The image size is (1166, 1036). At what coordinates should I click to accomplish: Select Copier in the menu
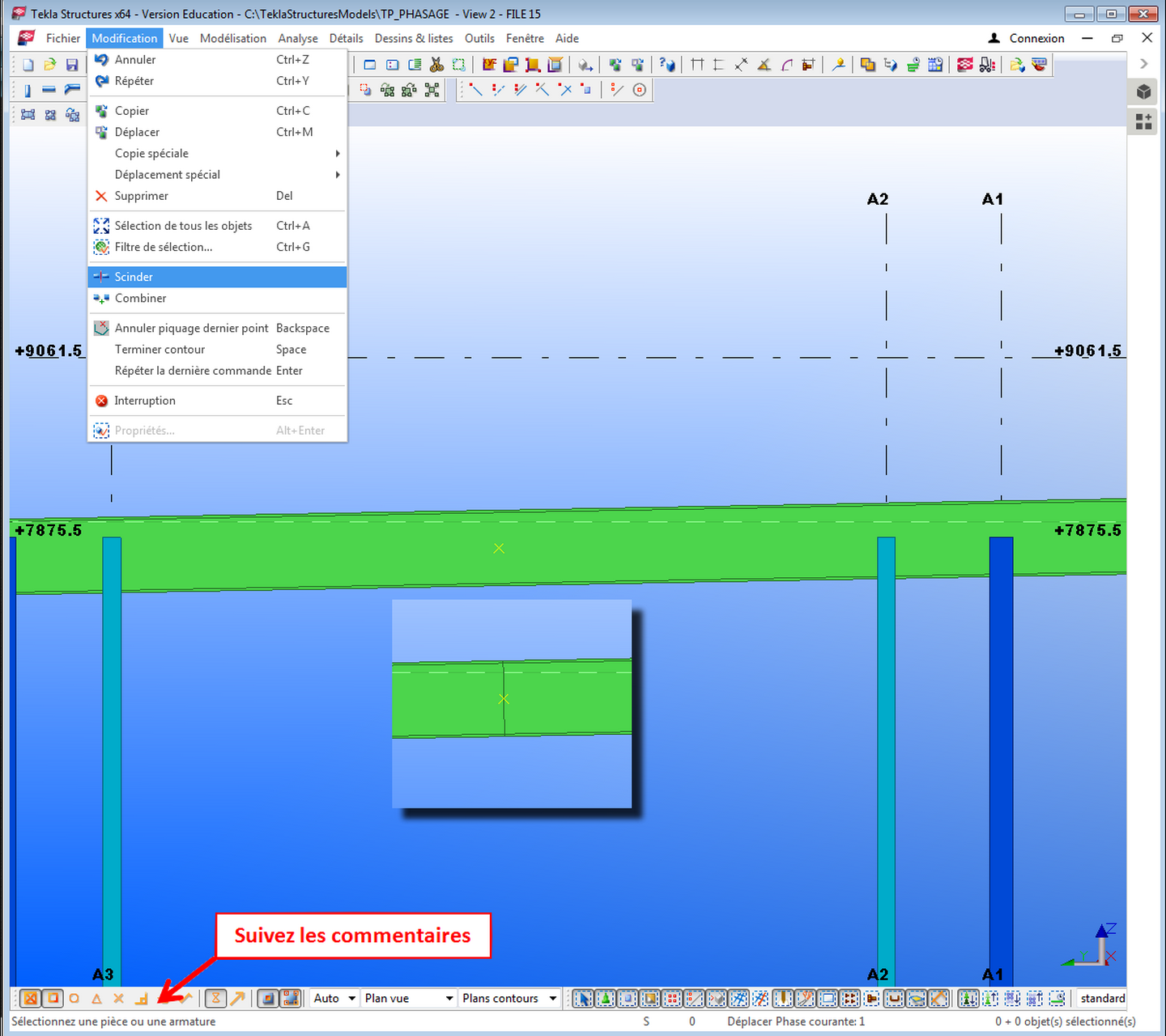[x=217, y=111]
